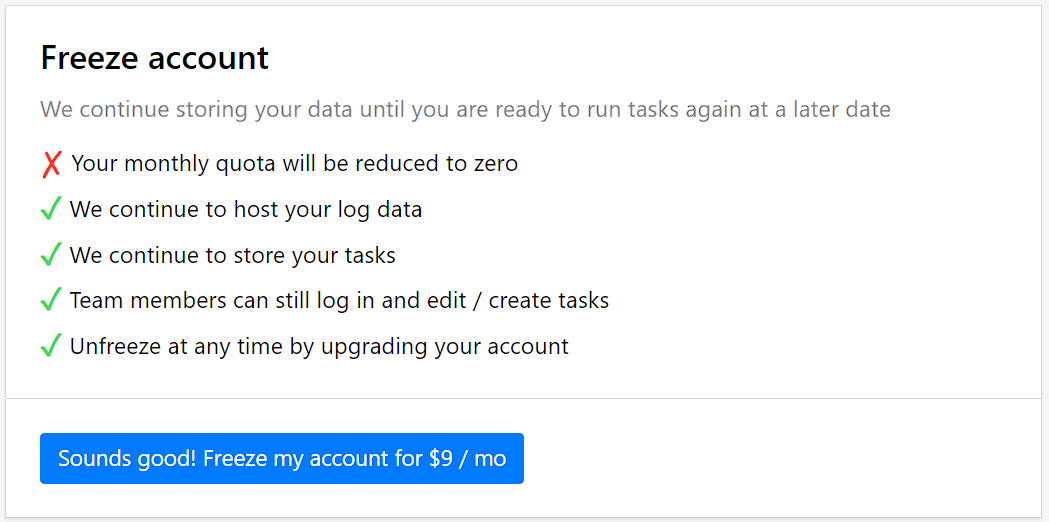Click the word zero in the quota line
This screenshot has width=1049, height=522.
(495, 163)
